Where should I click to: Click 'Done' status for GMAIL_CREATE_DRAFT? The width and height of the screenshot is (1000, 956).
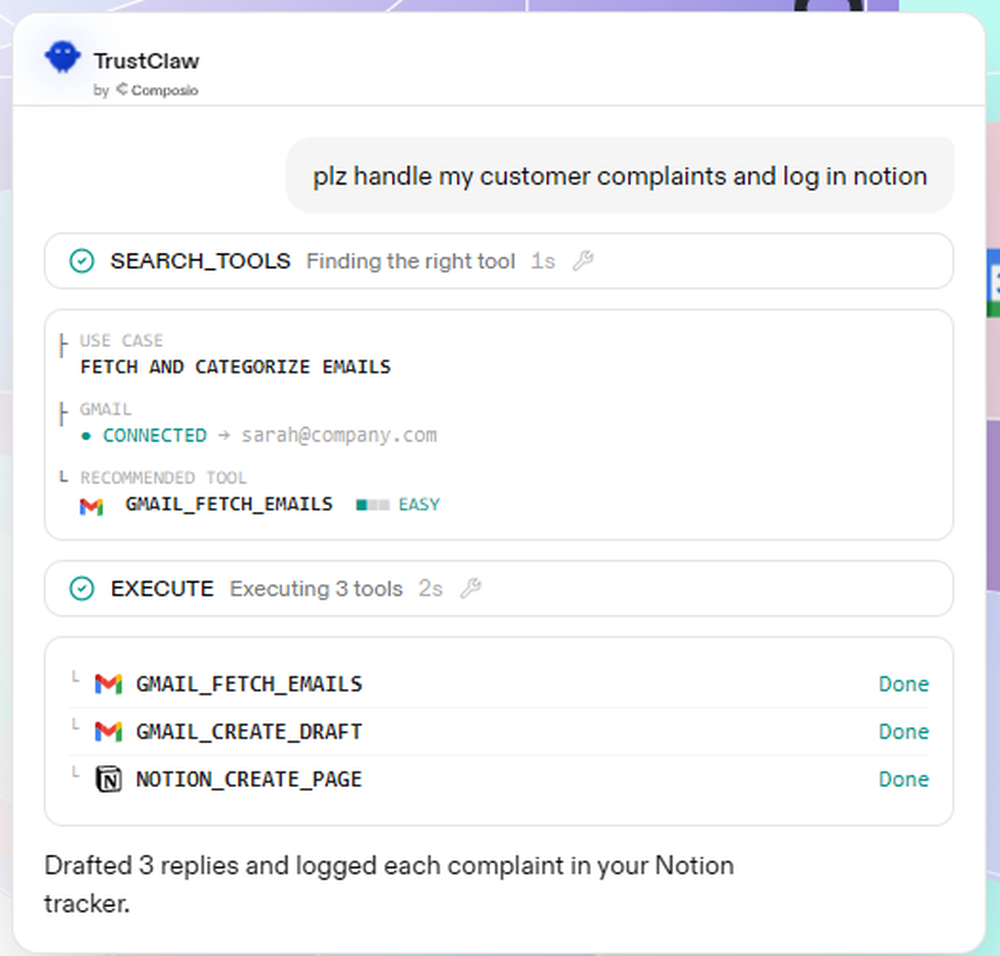tap(904, 732)
